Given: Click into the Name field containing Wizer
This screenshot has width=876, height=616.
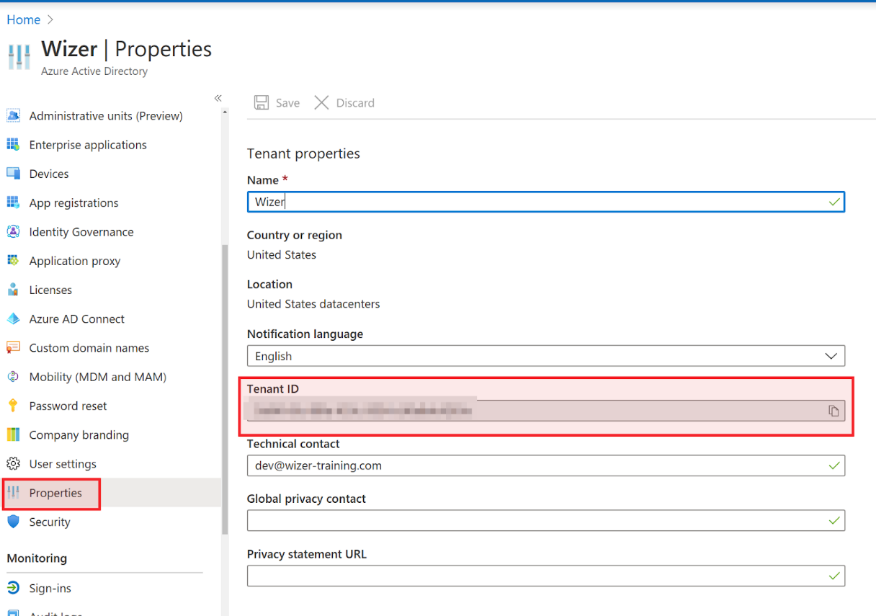Looking at the screenshot, I should coord(546,202).
